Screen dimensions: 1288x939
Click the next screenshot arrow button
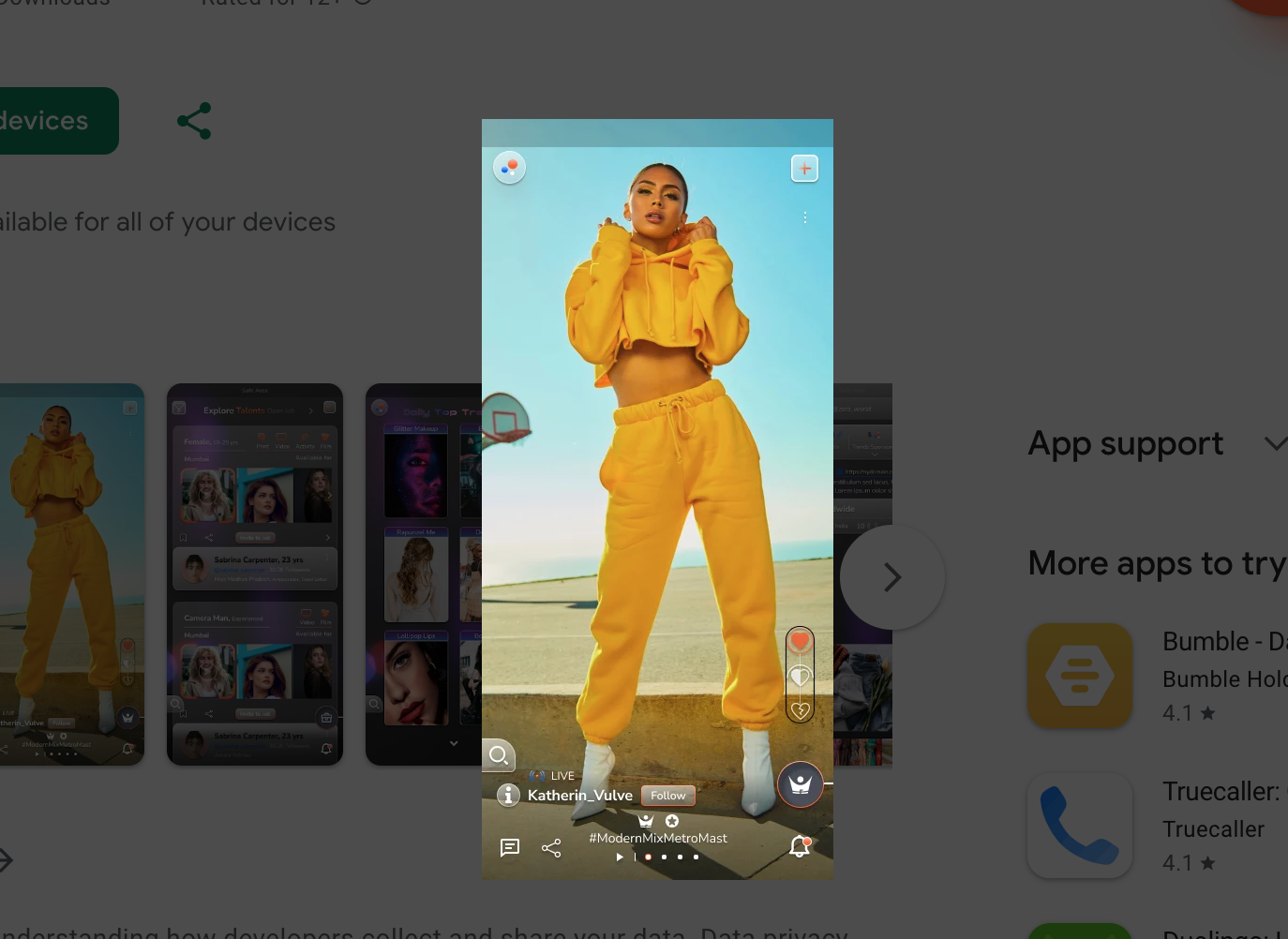891,577
